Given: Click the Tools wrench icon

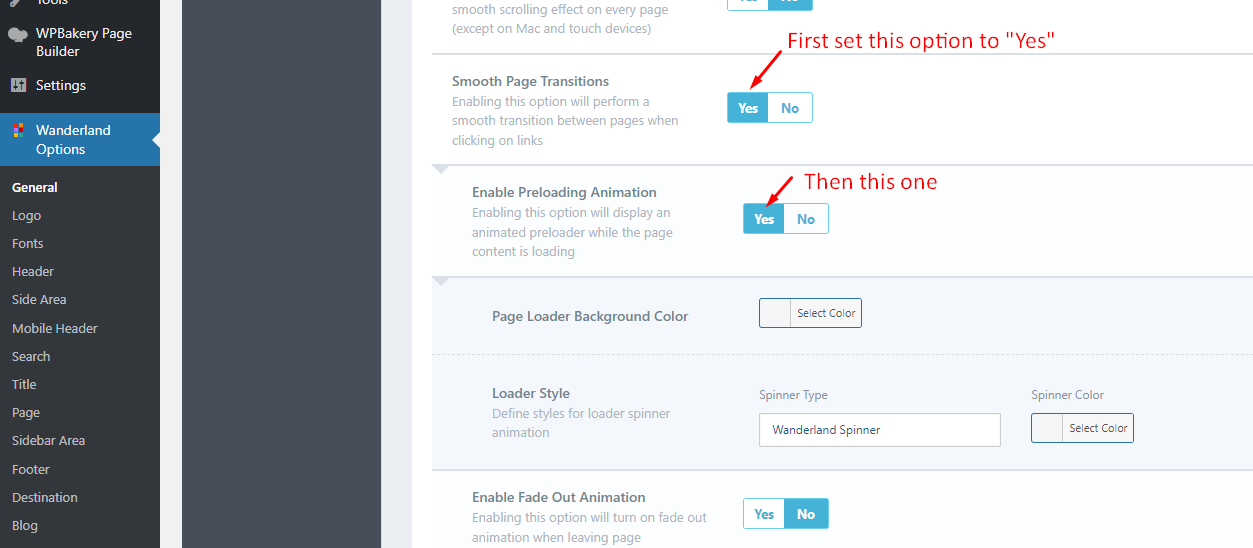Looking at the screenshot, I should [18, 3].
